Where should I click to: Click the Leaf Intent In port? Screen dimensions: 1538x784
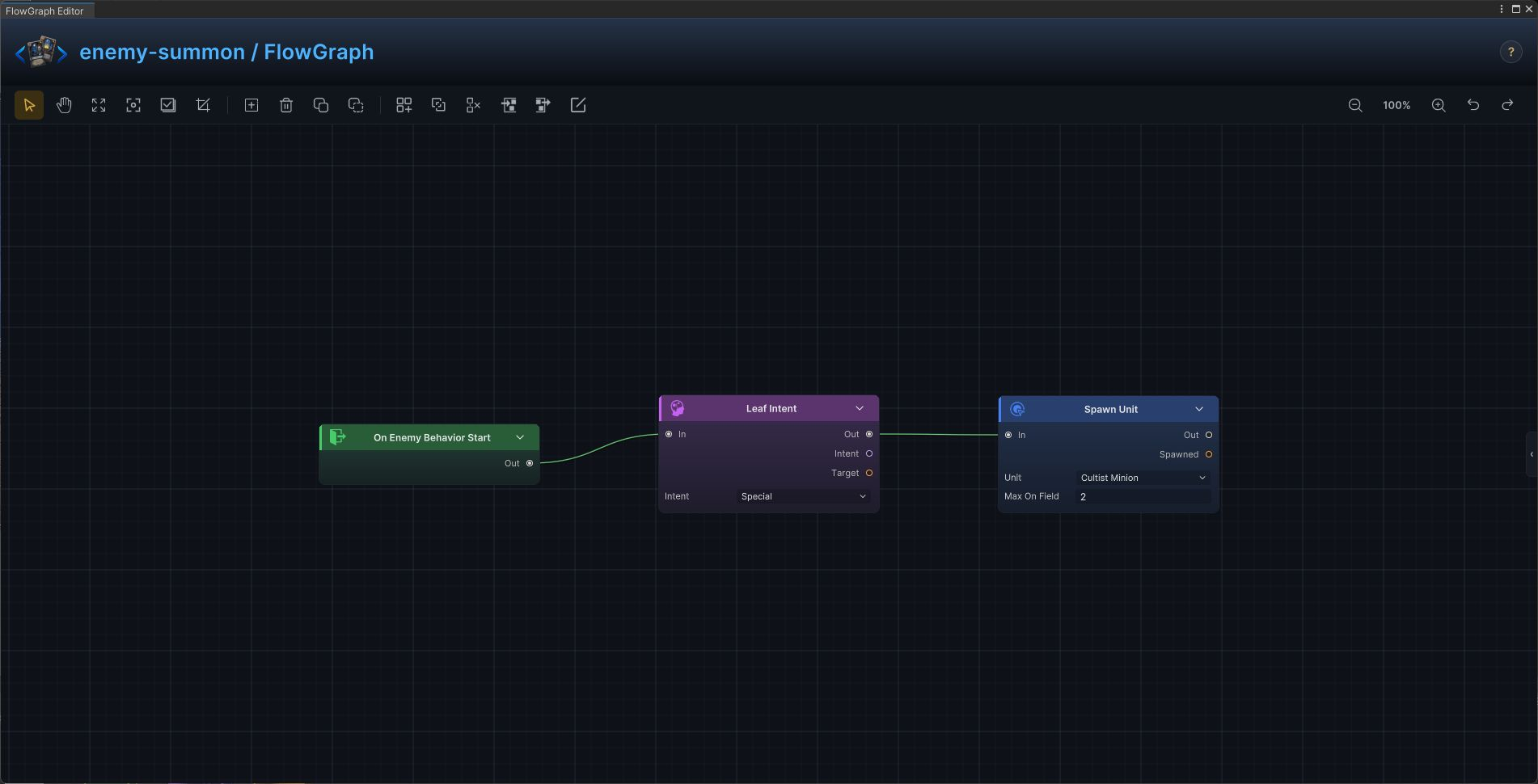click(669, 434)
